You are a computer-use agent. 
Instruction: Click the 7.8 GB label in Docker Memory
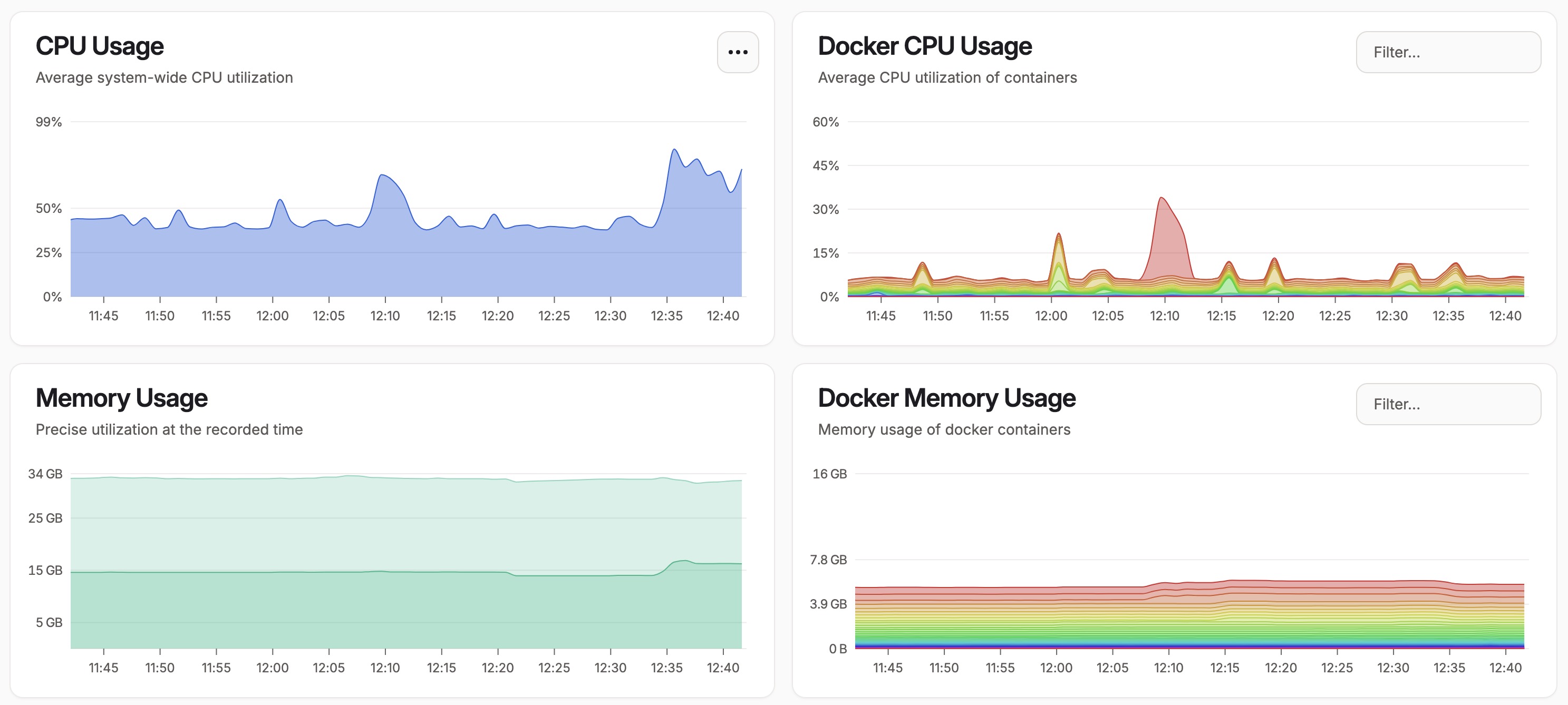coord(828,560)
